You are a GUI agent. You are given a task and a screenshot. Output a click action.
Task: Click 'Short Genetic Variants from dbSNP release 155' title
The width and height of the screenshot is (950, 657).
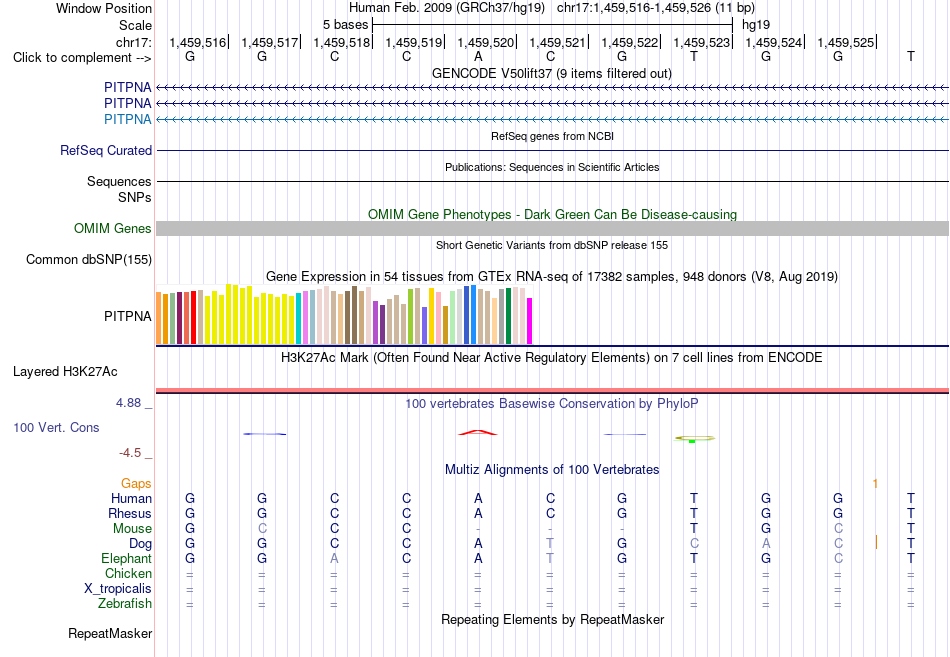(552, 245)
